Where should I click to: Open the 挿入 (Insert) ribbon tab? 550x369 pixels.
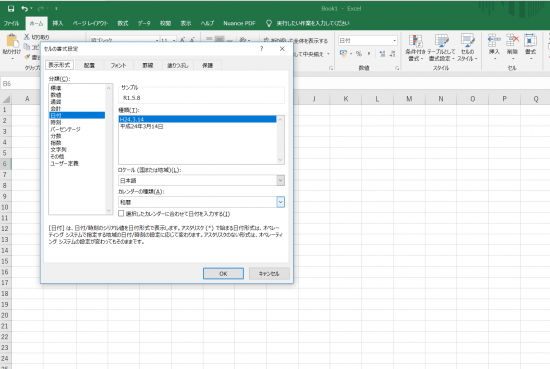coord(58,23)
